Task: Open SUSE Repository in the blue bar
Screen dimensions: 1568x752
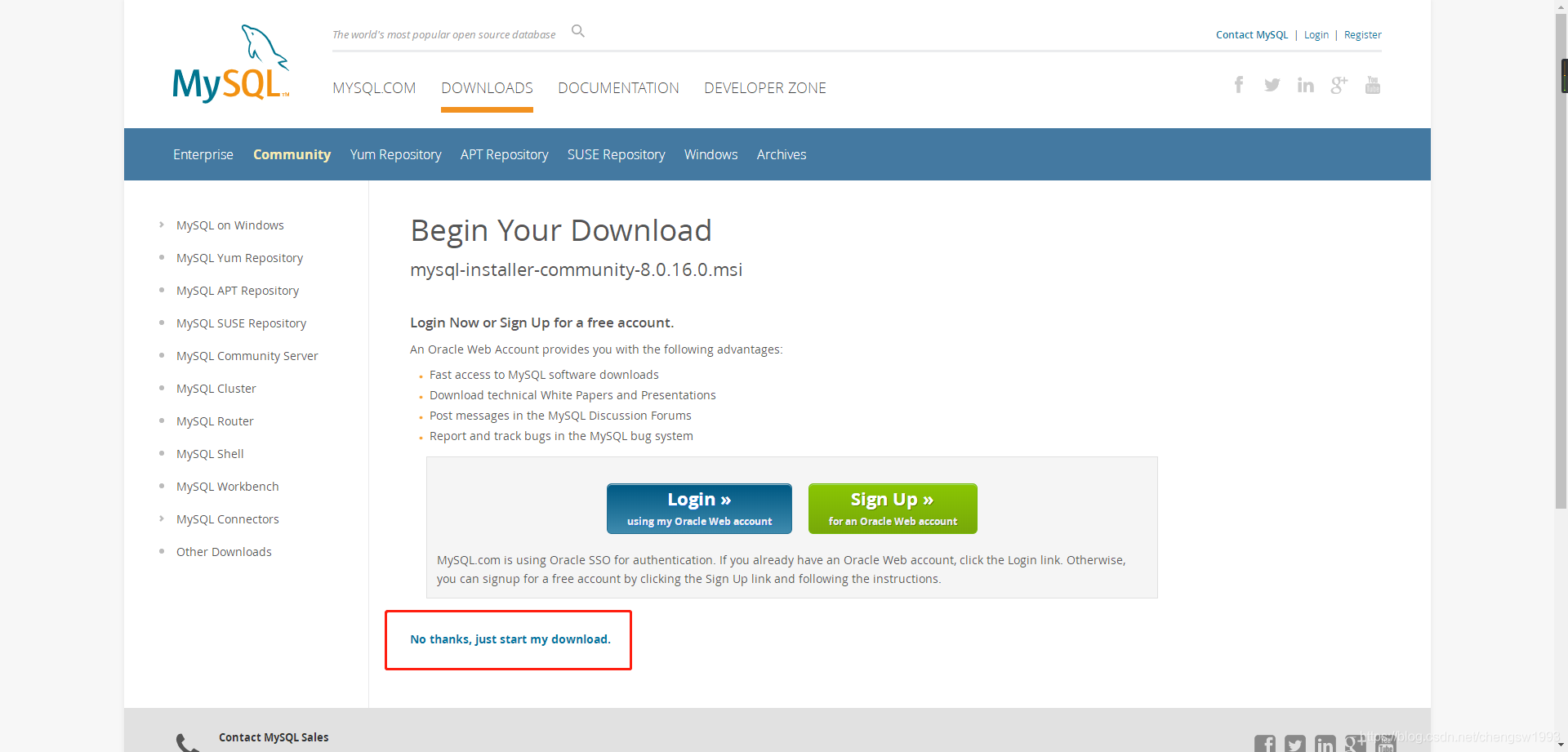Action: tap(617, 154)
